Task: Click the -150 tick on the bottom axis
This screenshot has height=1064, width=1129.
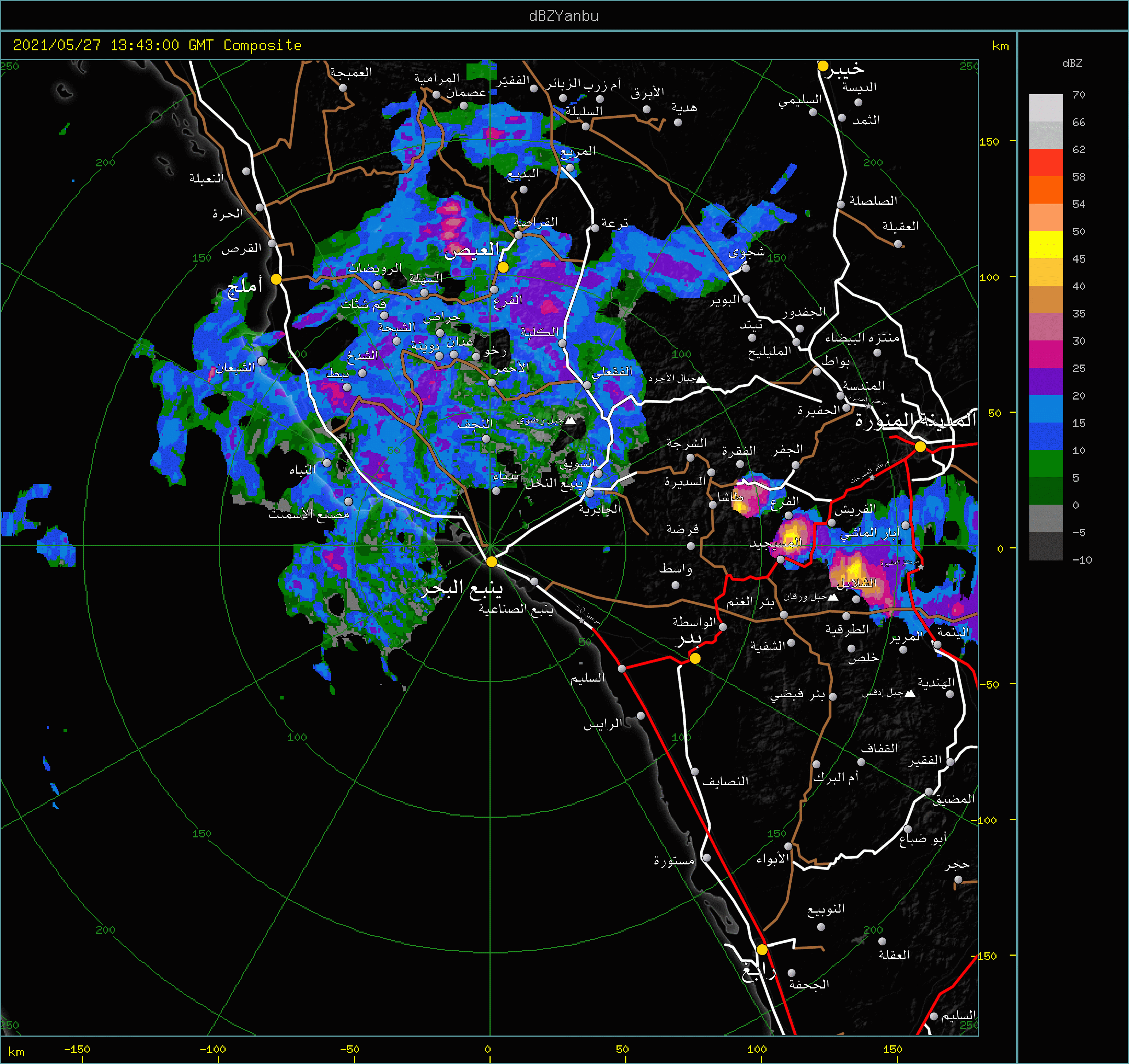Action: coord(77,1049)
